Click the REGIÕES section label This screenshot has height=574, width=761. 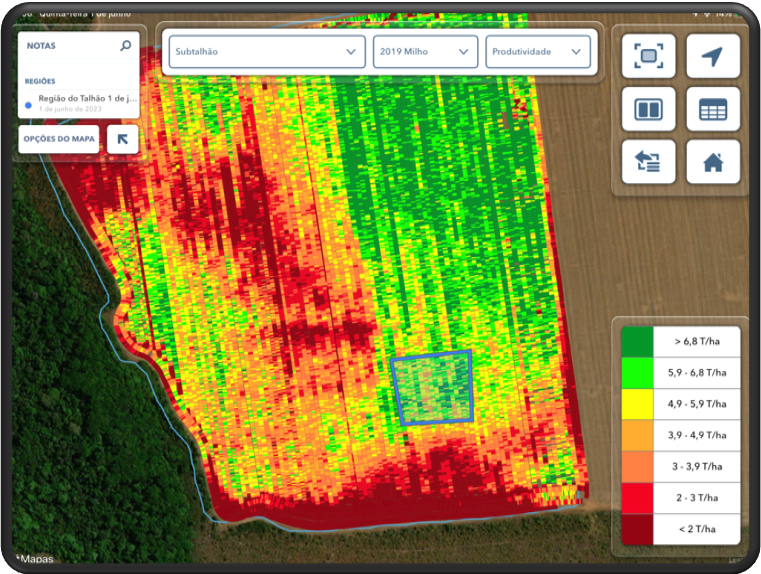pos(41,81)
